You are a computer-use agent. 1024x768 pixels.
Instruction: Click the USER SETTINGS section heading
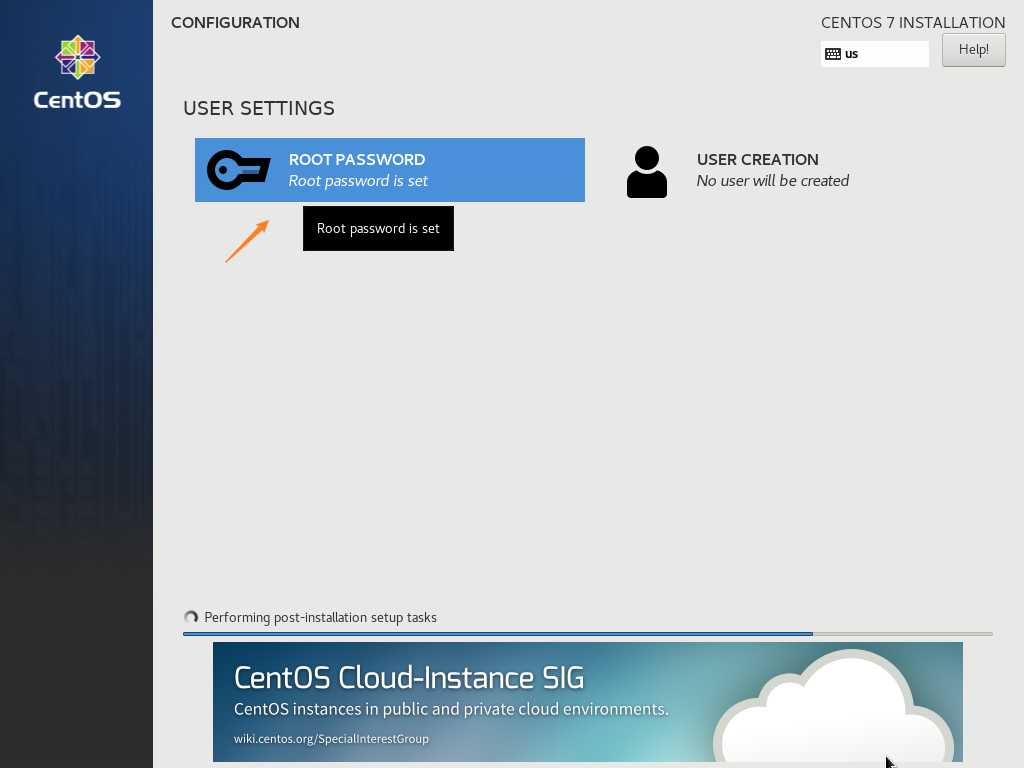click(x=258, y=108)
